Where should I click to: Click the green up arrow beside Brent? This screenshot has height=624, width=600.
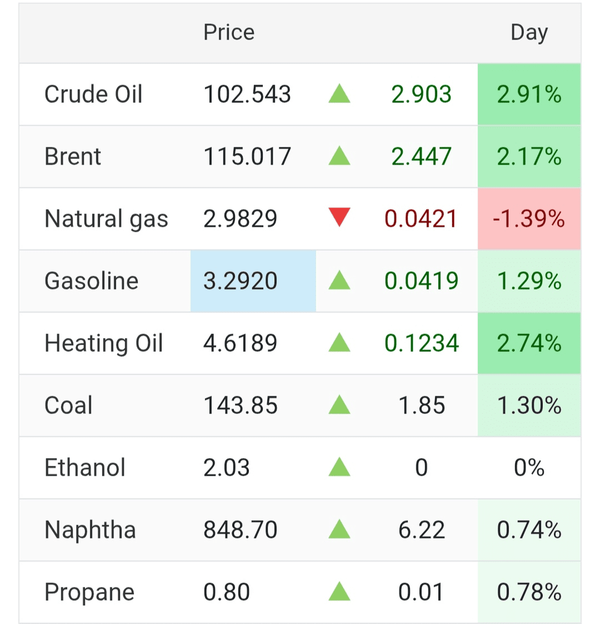click(339, 157)
